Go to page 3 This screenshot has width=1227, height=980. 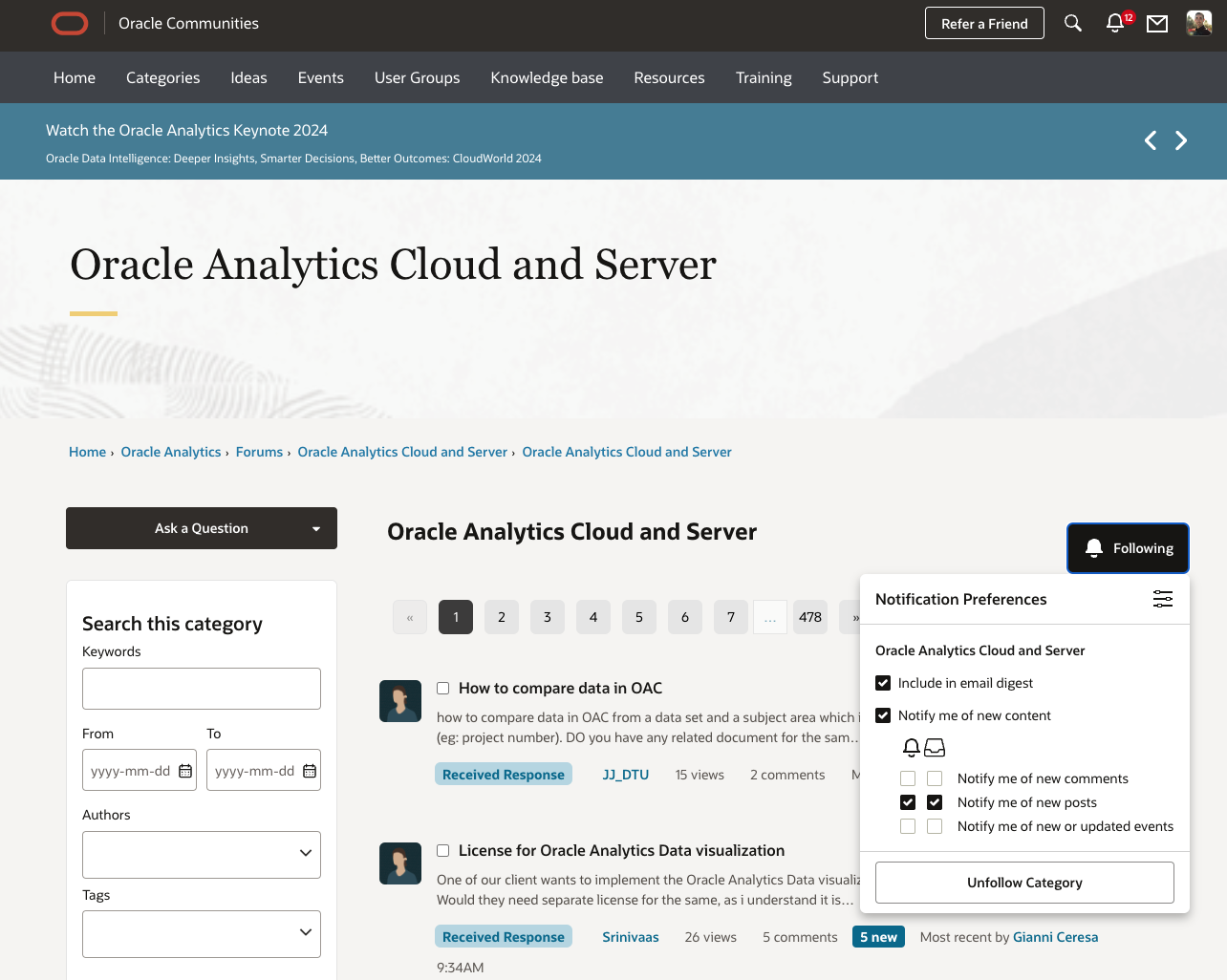(548, 617)
